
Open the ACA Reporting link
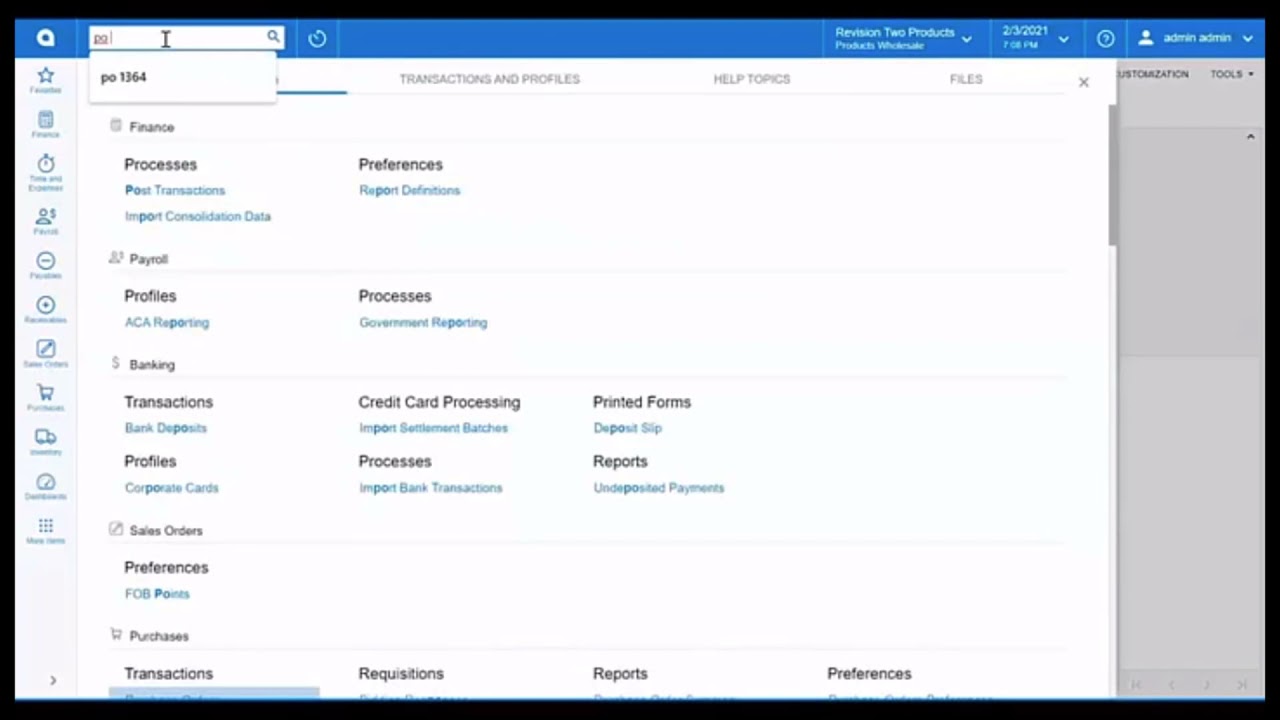[167, 322]
